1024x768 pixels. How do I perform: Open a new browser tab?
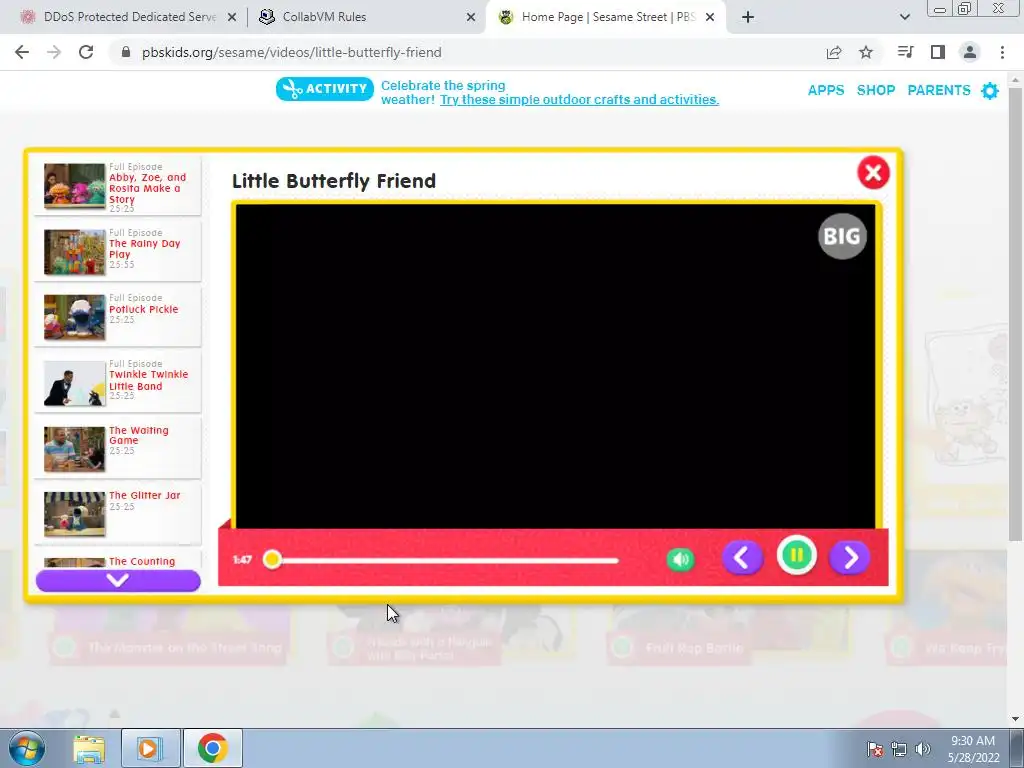(x=748, y=17)
